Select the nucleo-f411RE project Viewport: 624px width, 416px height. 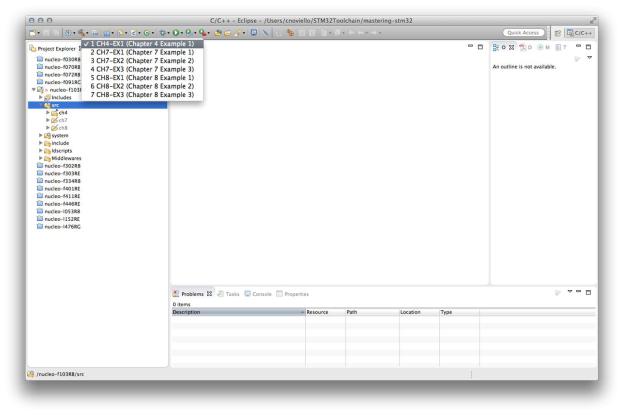58,196
